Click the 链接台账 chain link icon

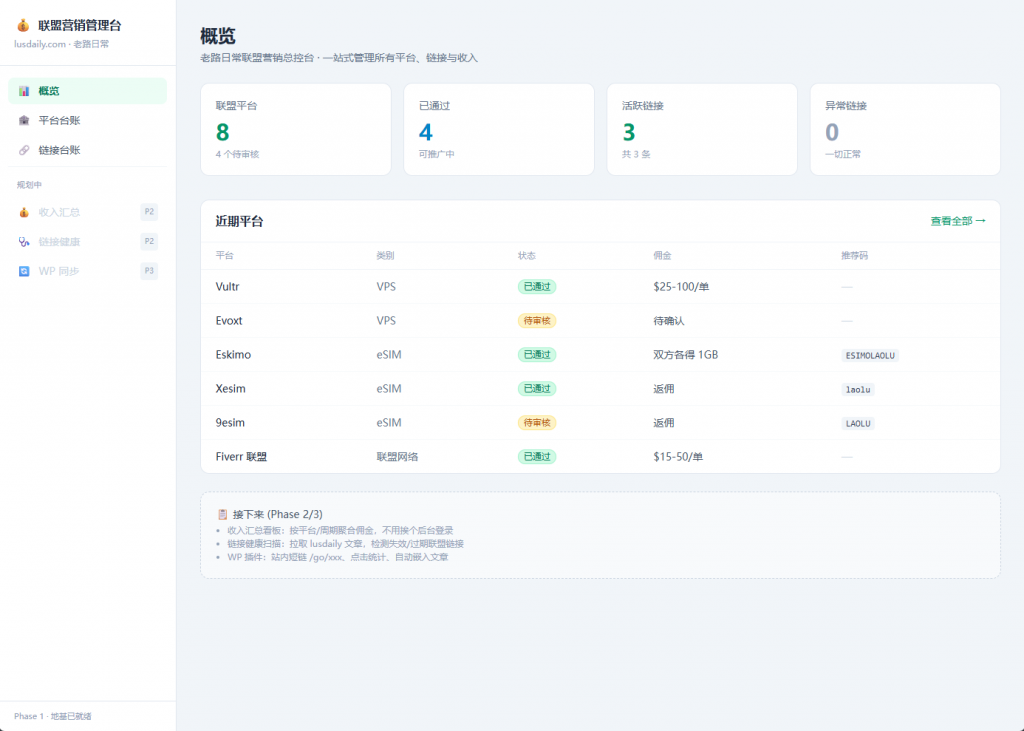(24, 150)
